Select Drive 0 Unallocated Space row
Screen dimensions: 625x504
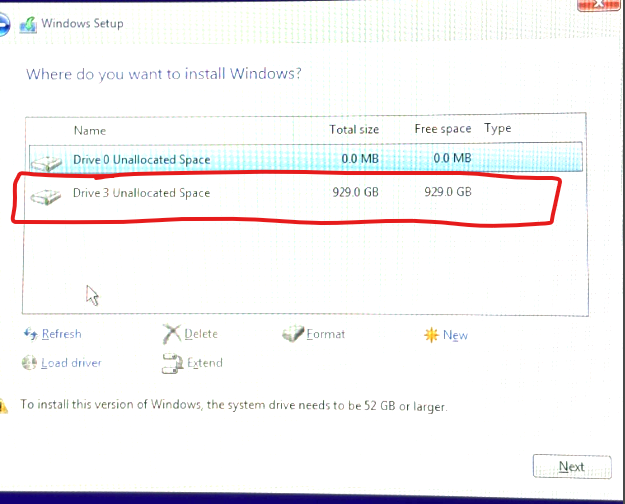click(306, 158)
